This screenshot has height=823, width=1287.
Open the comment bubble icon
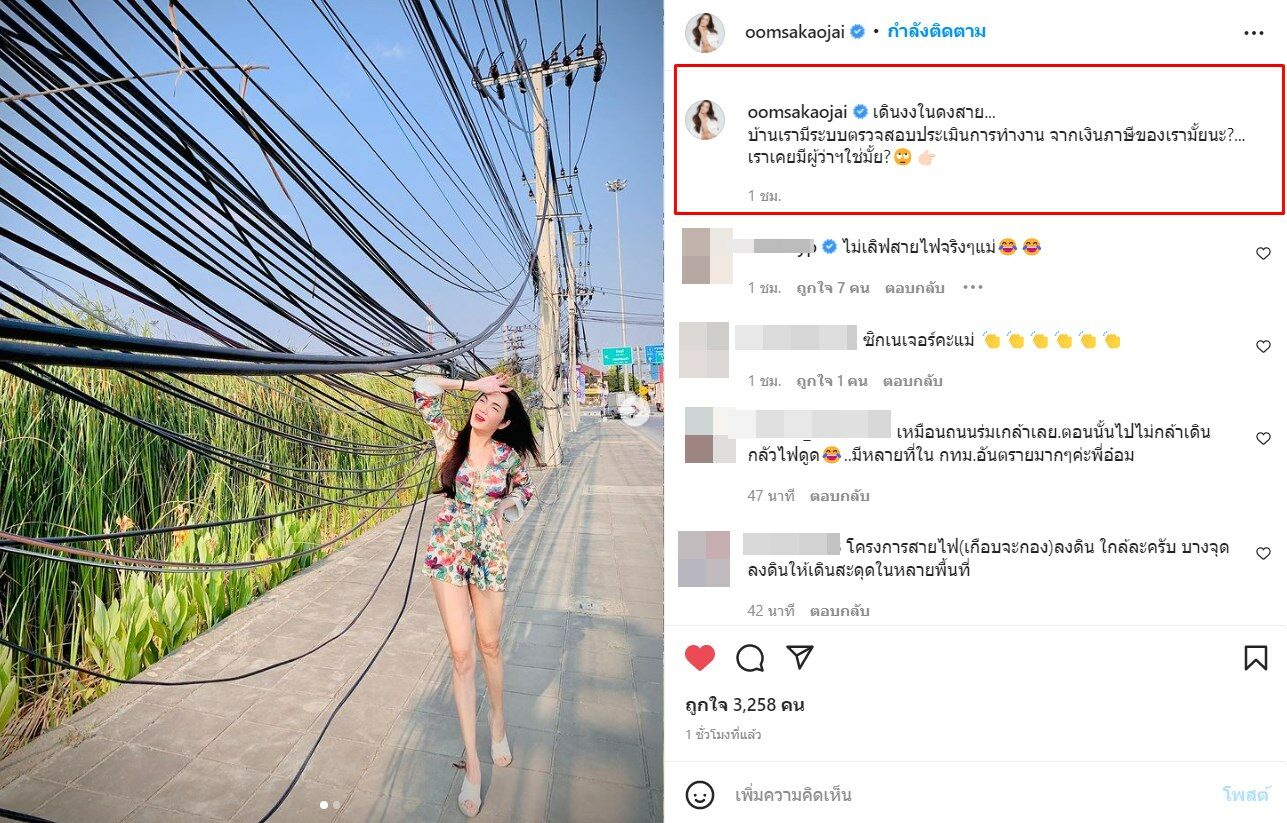coord(750,657)
